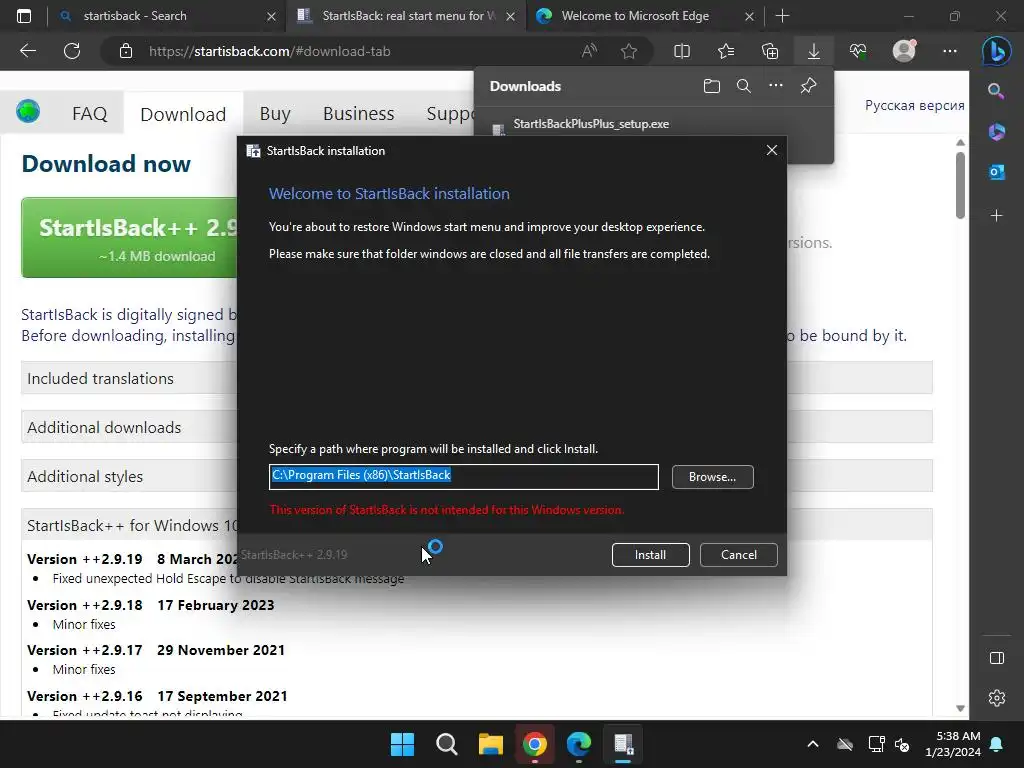Open sidebar settings gear
Viewport: 1024px width, 768px height.
point(997,698)
